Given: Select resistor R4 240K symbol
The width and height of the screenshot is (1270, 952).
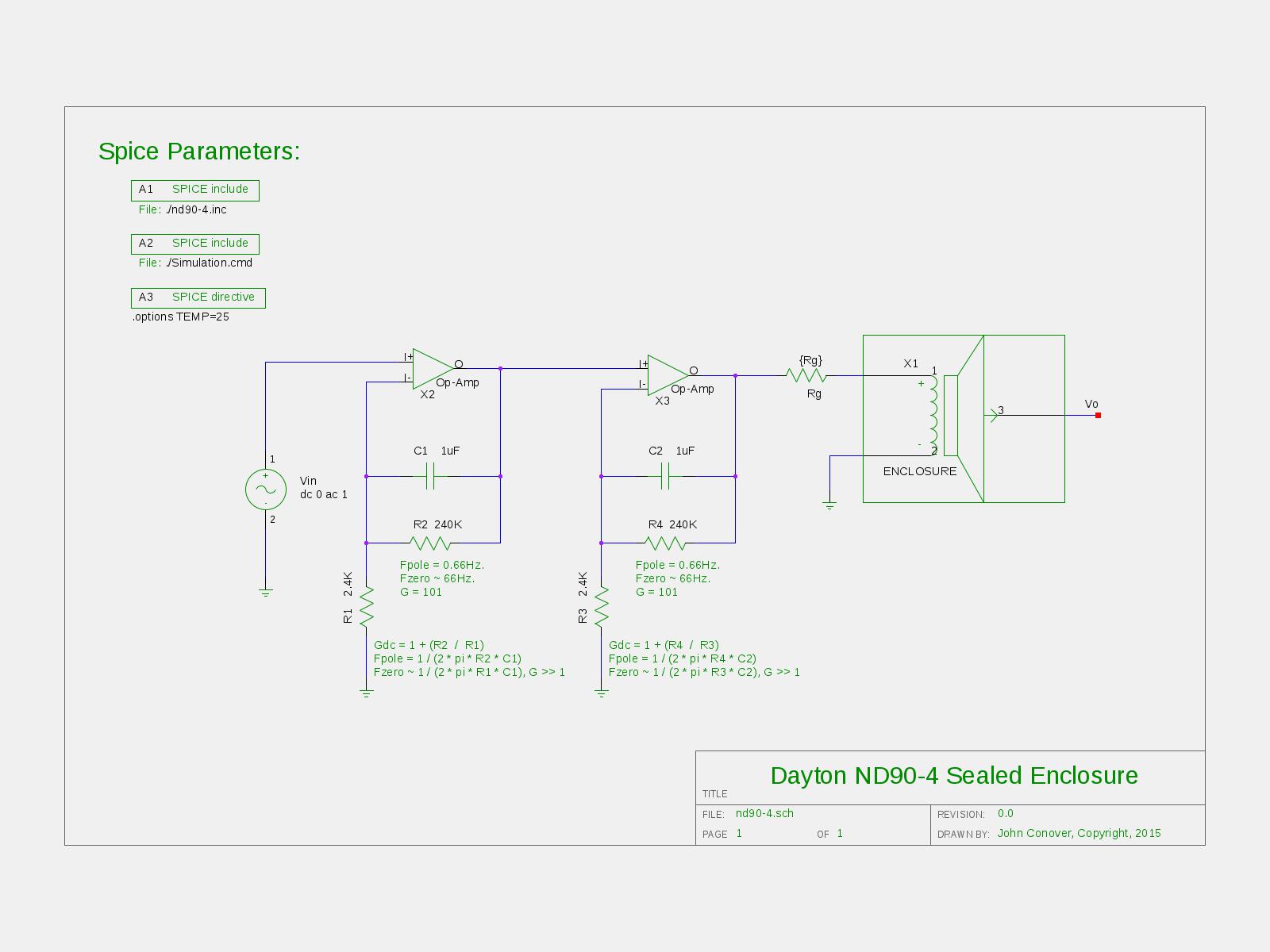Looking at the screenshot, I should [x=665, y=543].
